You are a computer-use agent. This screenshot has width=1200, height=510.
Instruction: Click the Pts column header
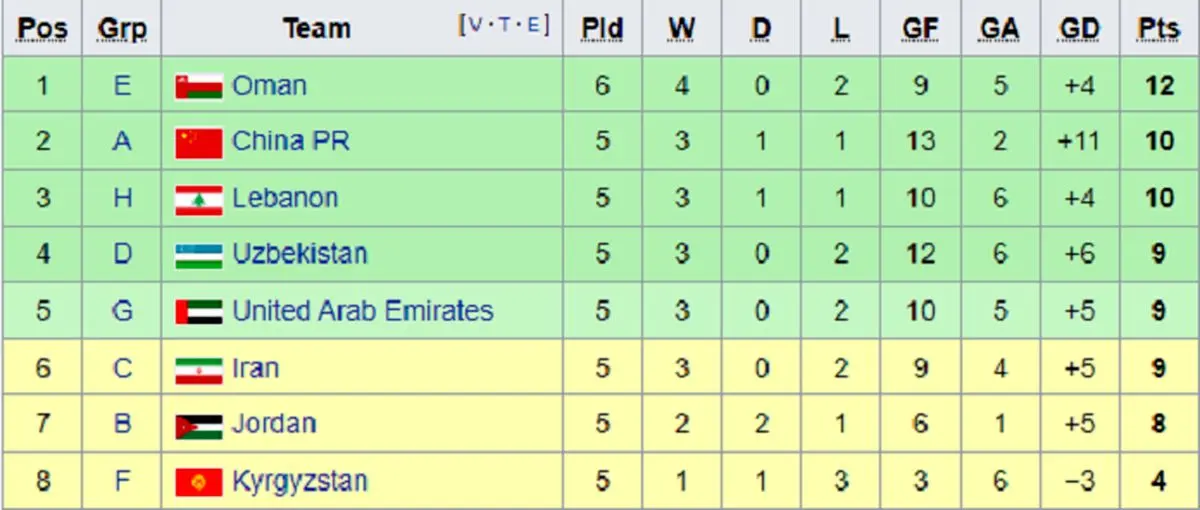[1158, 30]
